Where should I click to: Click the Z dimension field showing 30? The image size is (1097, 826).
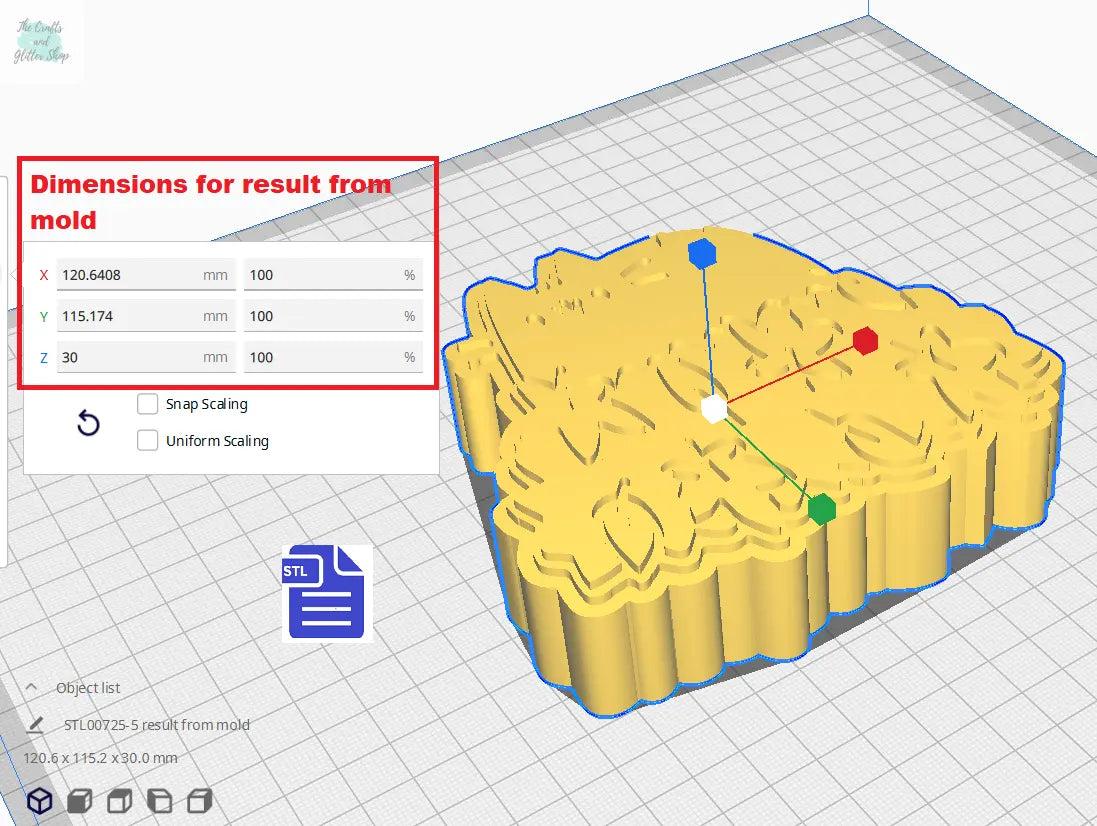click(x=130, y=357)
